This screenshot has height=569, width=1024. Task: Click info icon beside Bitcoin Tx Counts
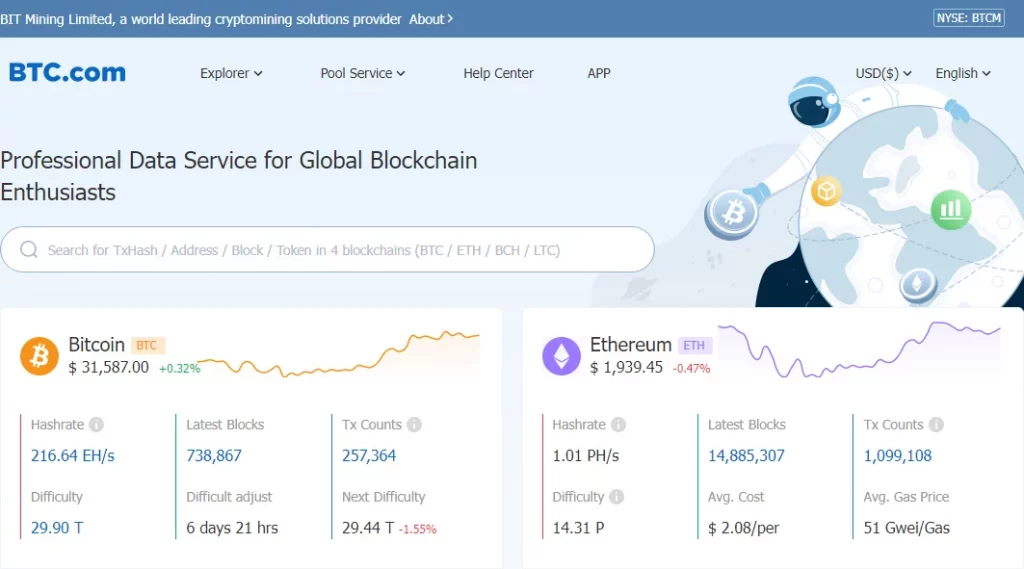point(414,425)
